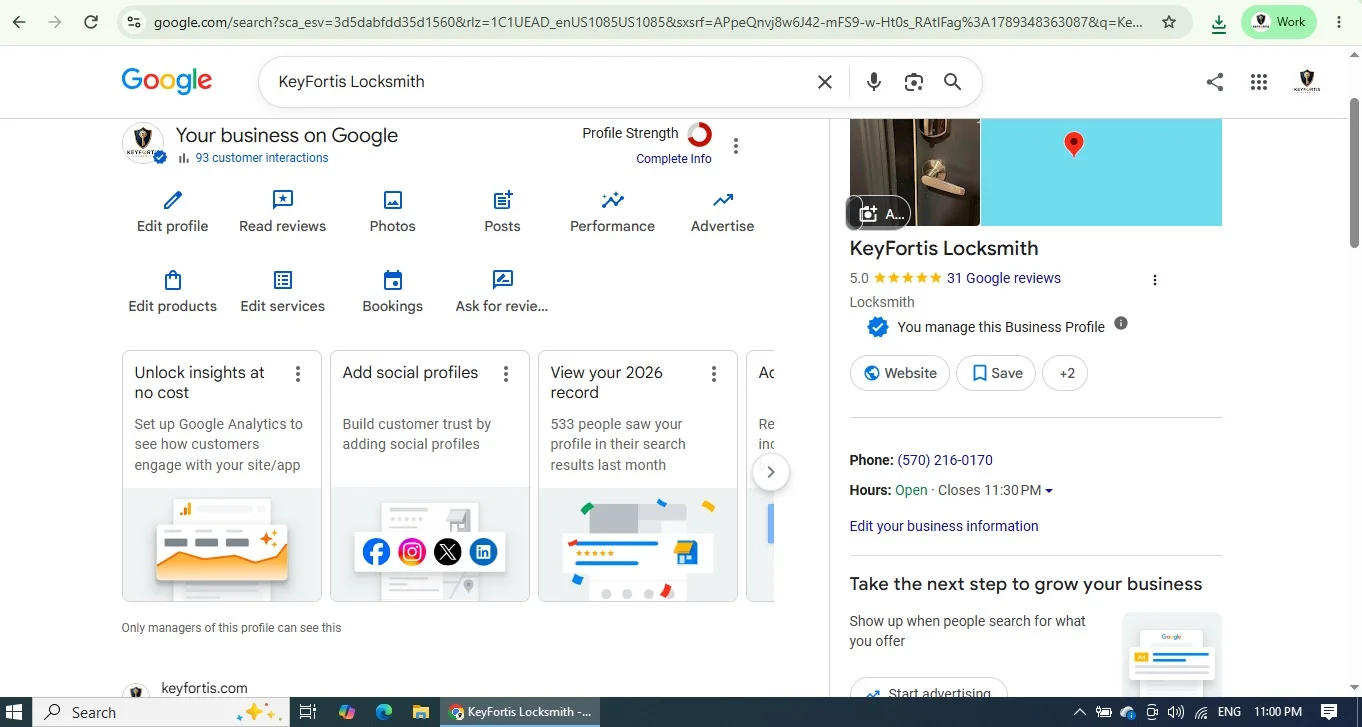Image resolution: width=1362 pixels, height=727 pixels.
Task: Click the Complete Info link
Action: [x=674, y=159]
